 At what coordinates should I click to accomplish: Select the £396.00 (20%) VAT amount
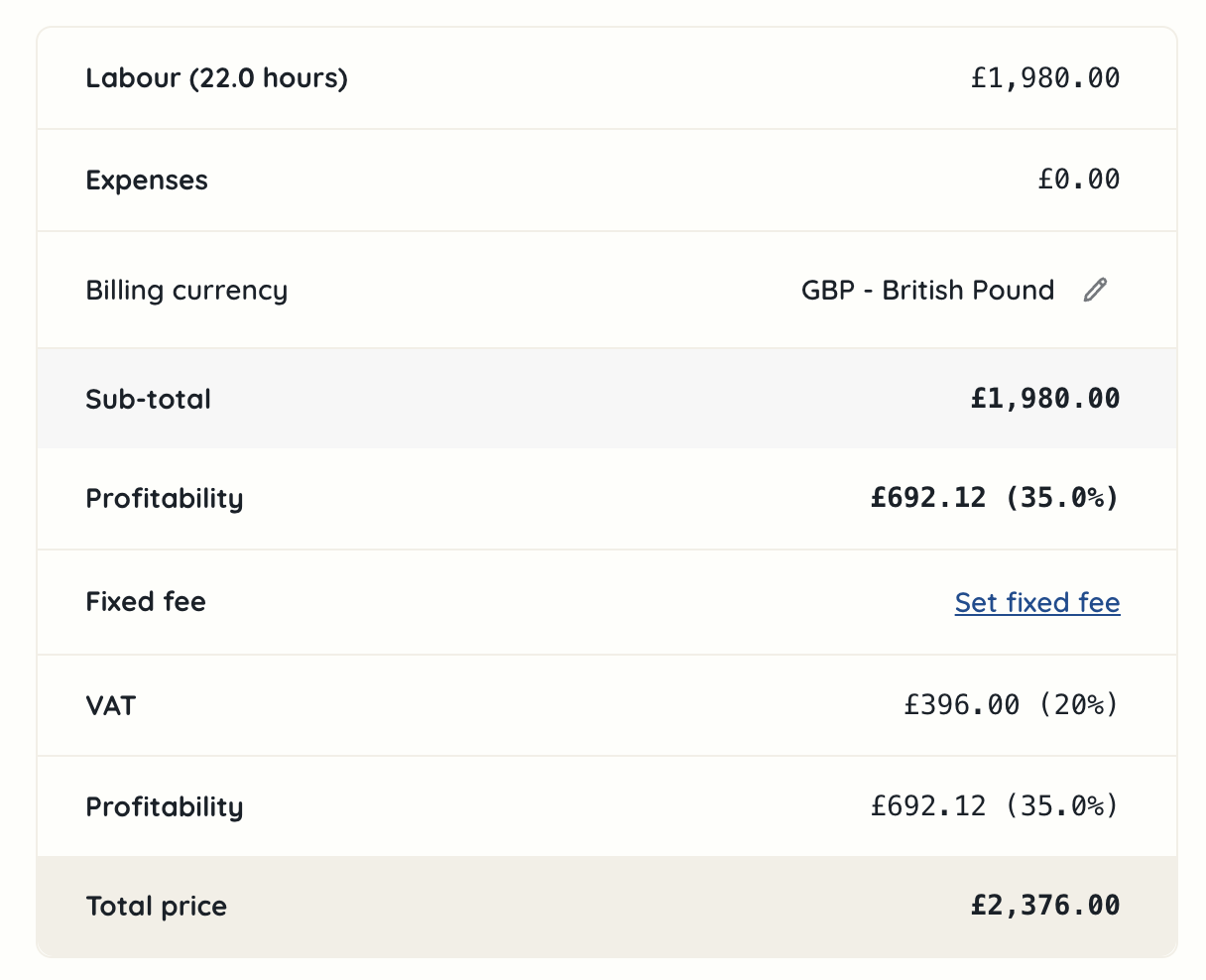tap(1009, 704)
